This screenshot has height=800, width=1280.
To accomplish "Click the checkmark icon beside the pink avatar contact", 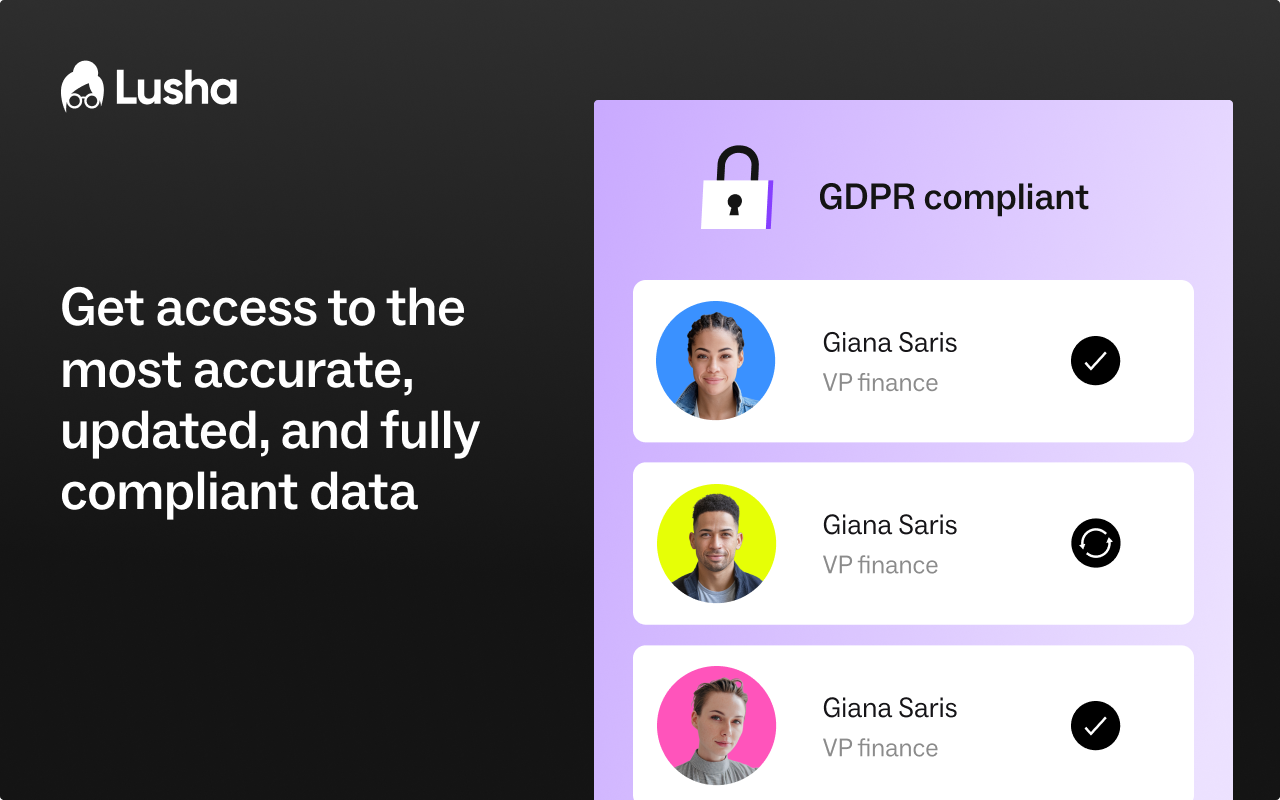I will click(1095, 726).
